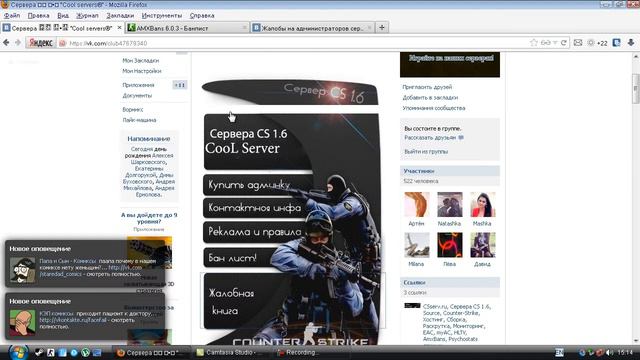Viewport: 640px width, 360px height.
Task: Open Milana member avatar
Action: pyautogui.click(x=417, y=245)
